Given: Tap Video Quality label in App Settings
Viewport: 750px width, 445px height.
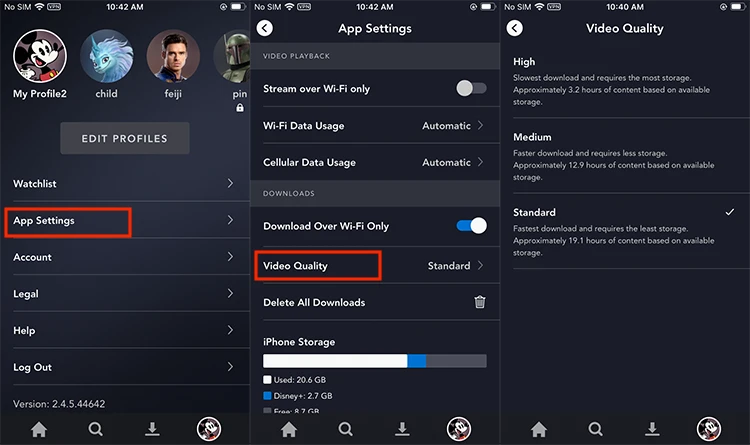Looking at the screenshot, I should [295, 266].
